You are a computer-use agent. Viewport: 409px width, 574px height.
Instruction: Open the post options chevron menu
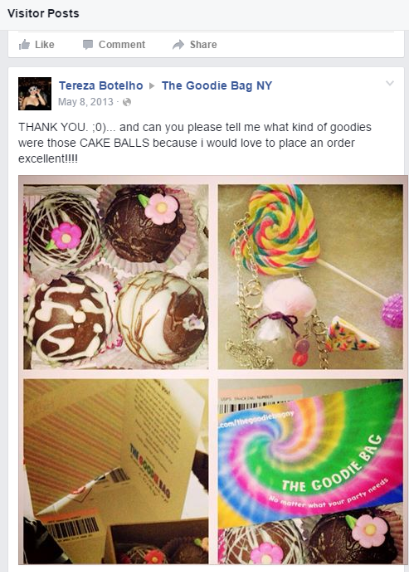390,83
